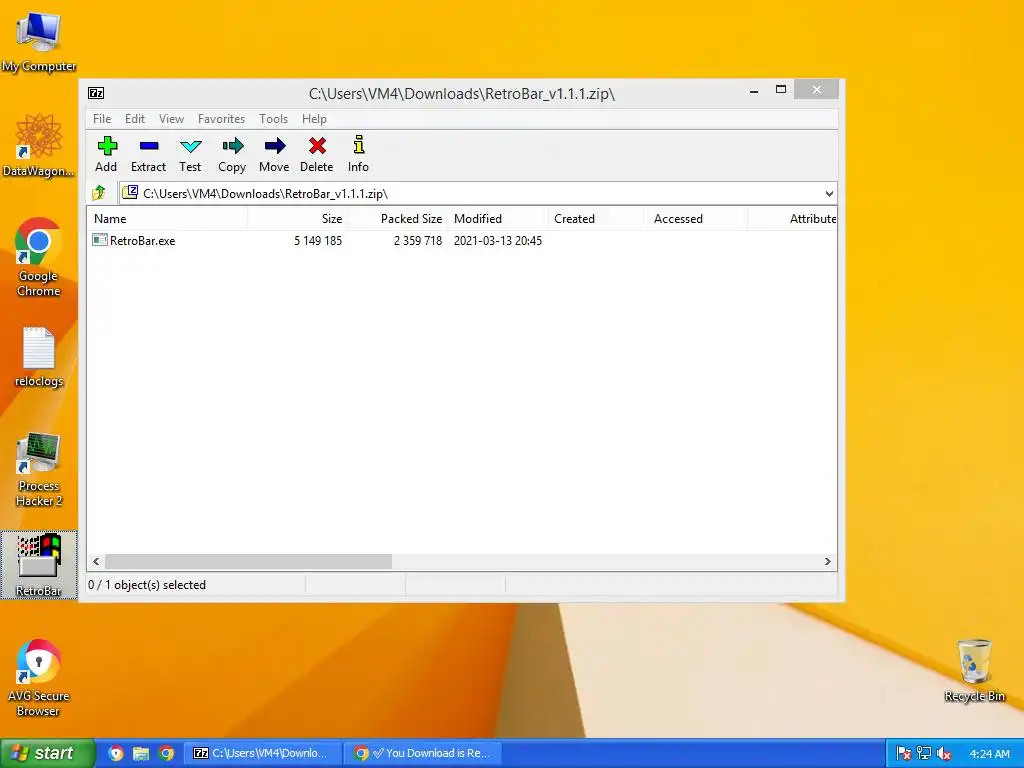Click the scroll right arrow

coord(827,562)
